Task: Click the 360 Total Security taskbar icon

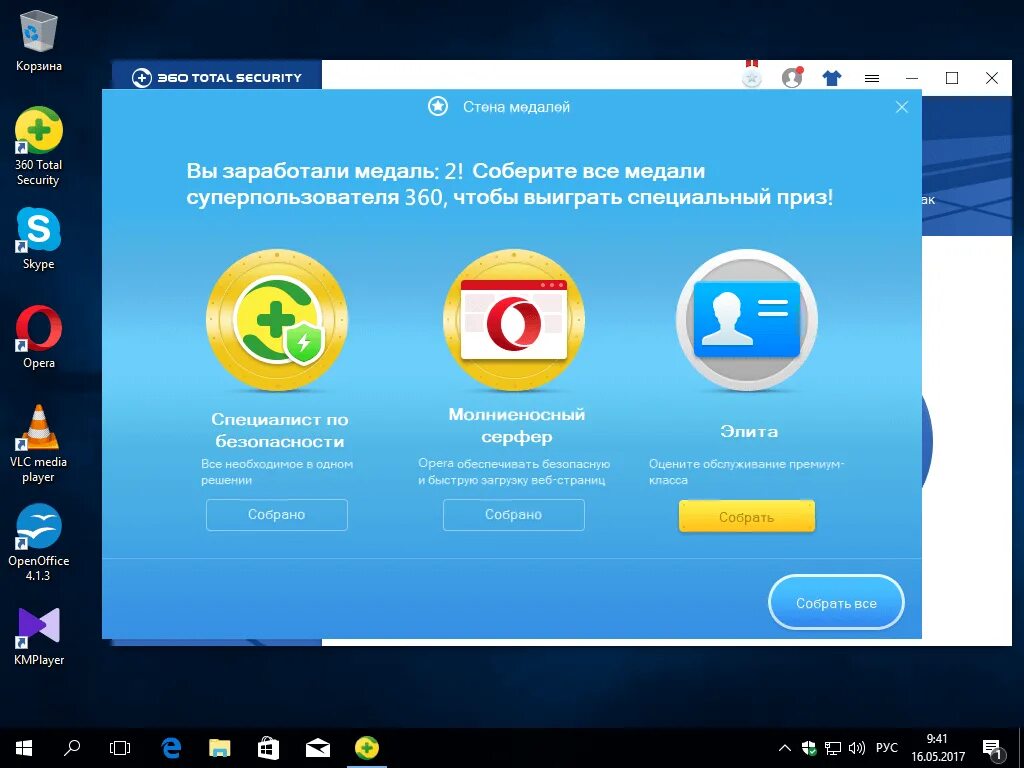Action: 367,747
